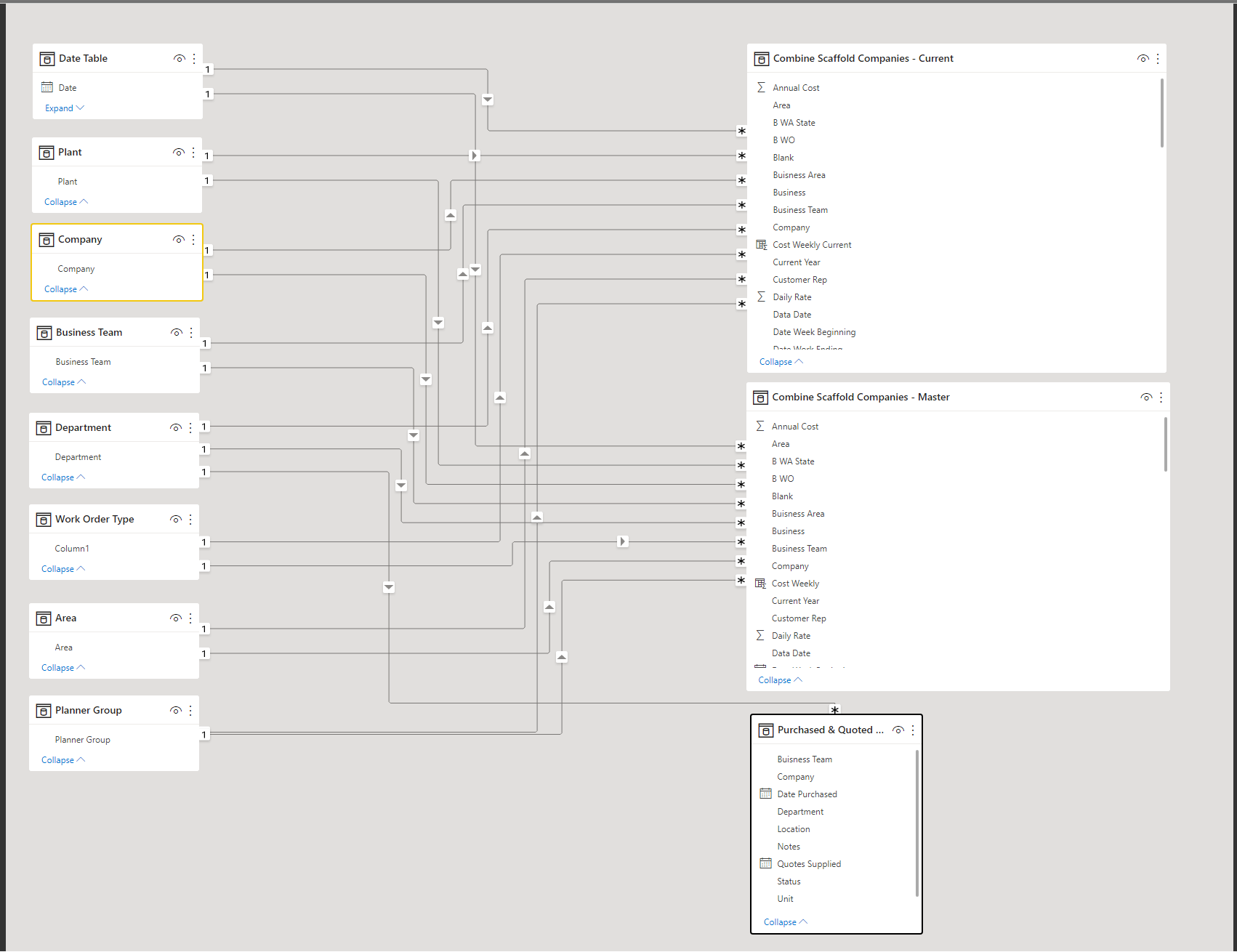Open more options for Combine Scaffold Companies - Current

(1158, 58)
